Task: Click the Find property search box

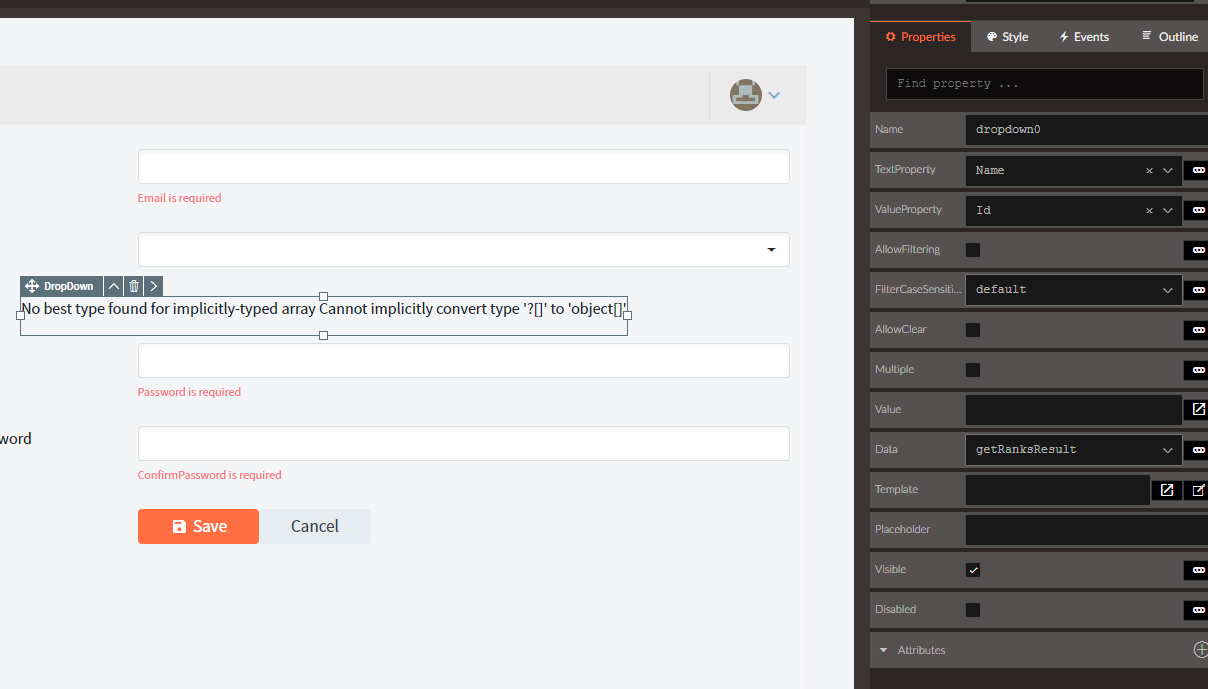Action: pos(1045,84)
